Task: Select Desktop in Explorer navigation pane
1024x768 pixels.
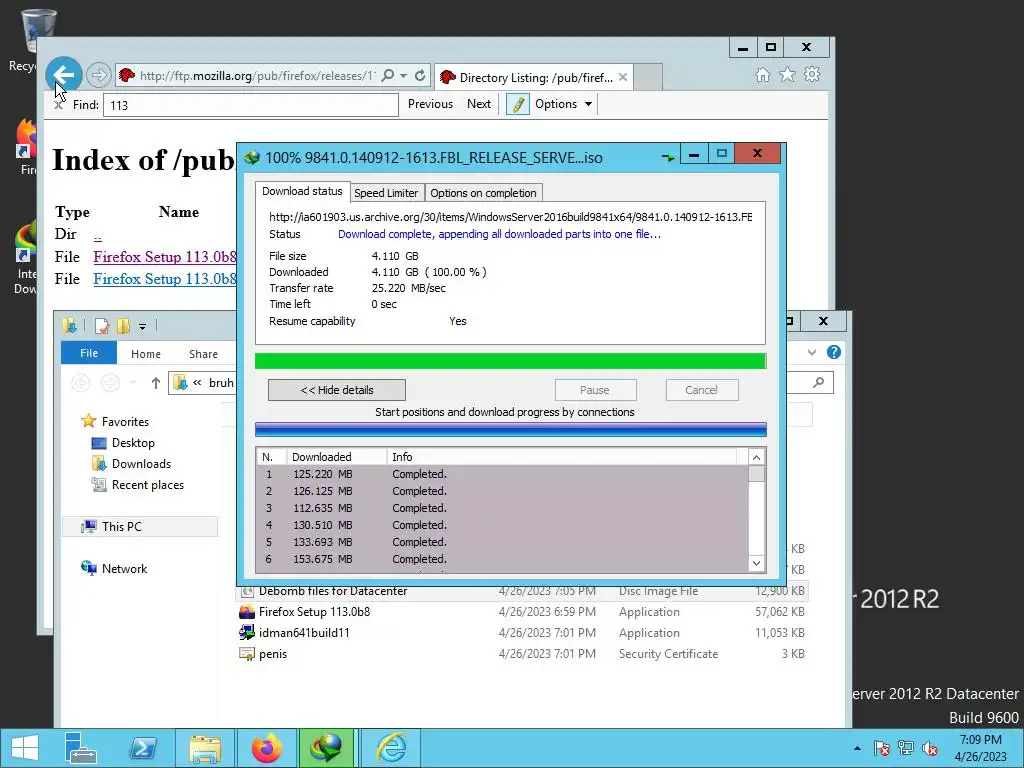Action: click(x=133, y=443)
